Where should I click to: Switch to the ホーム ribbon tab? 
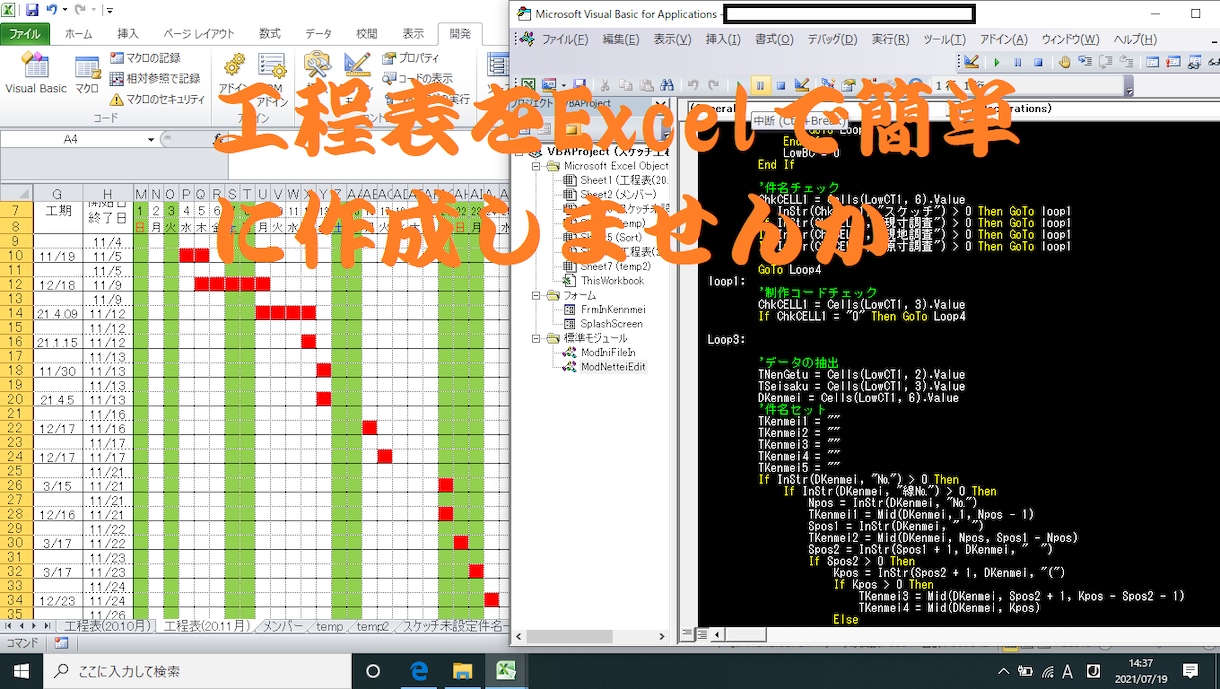[78, 33]
